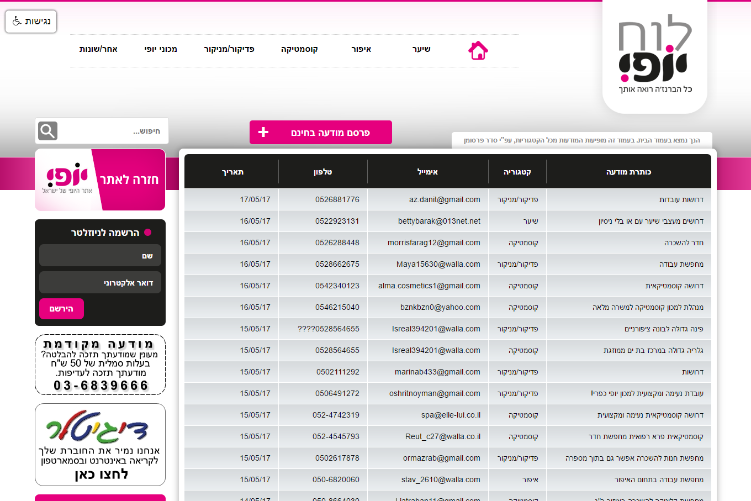This screenshot has width=751, height=501.
Task: Click the חזרה לאתר יופי banner
Action: 100,180
